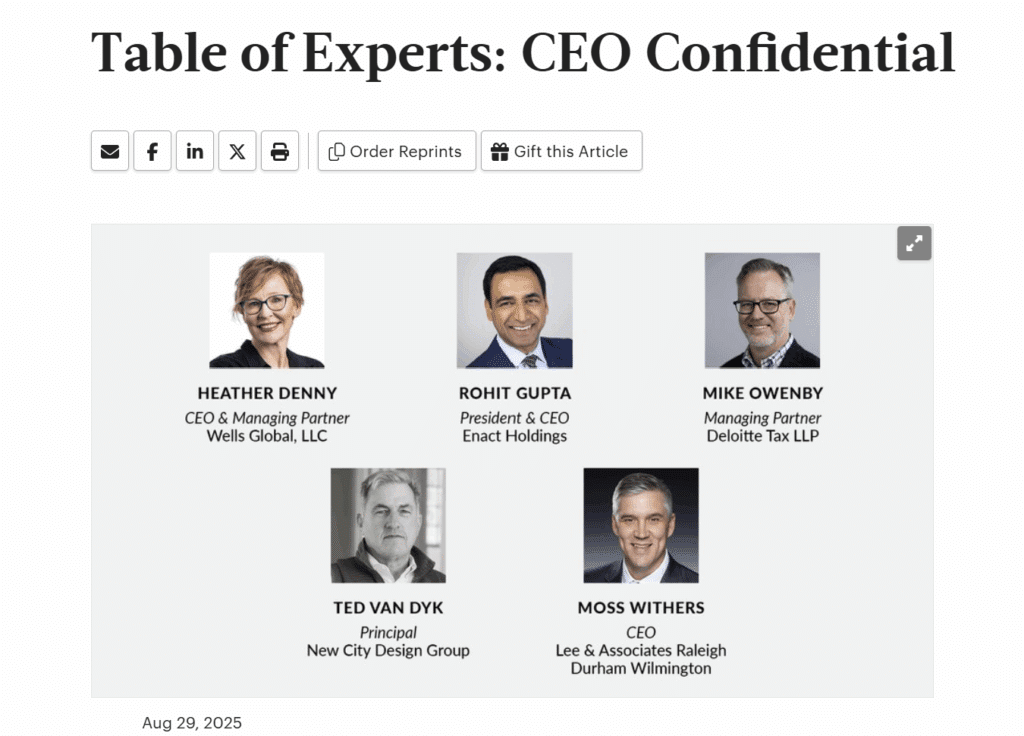Share article on LinkedIn
Screen dimensions: 1024x736
195,151
